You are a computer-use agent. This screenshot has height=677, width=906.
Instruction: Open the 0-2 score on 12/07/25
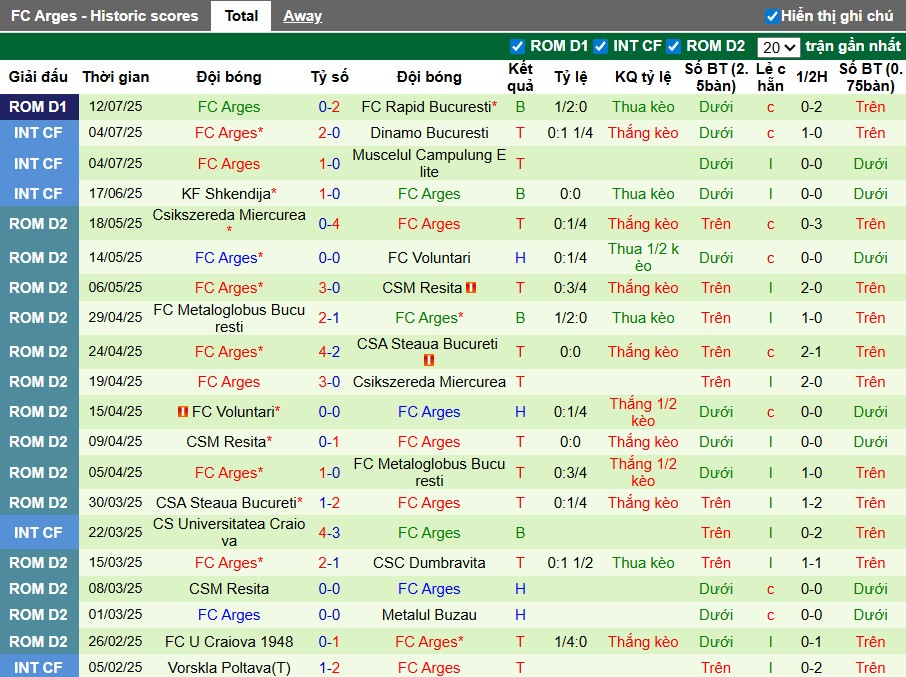point(329,107)
